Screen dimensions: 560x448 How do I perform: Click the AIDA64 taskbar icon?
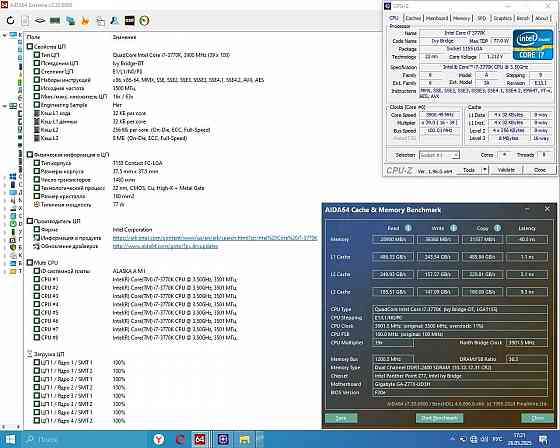tap(200, 439)
